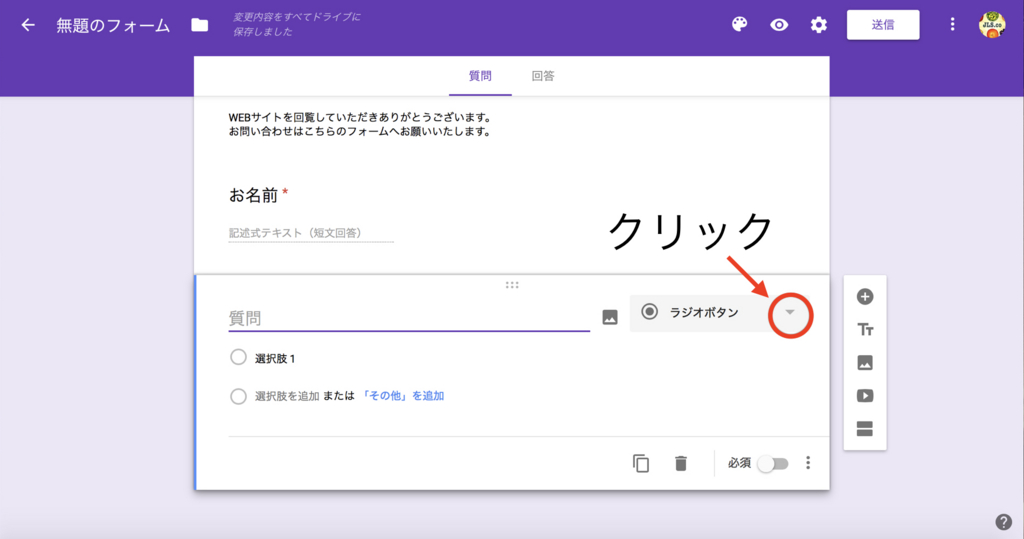This screenshot has width=1024, height=539.
Task: Click the form description starting WEBサイトを回覧
Action: click(x=360, y=124)
